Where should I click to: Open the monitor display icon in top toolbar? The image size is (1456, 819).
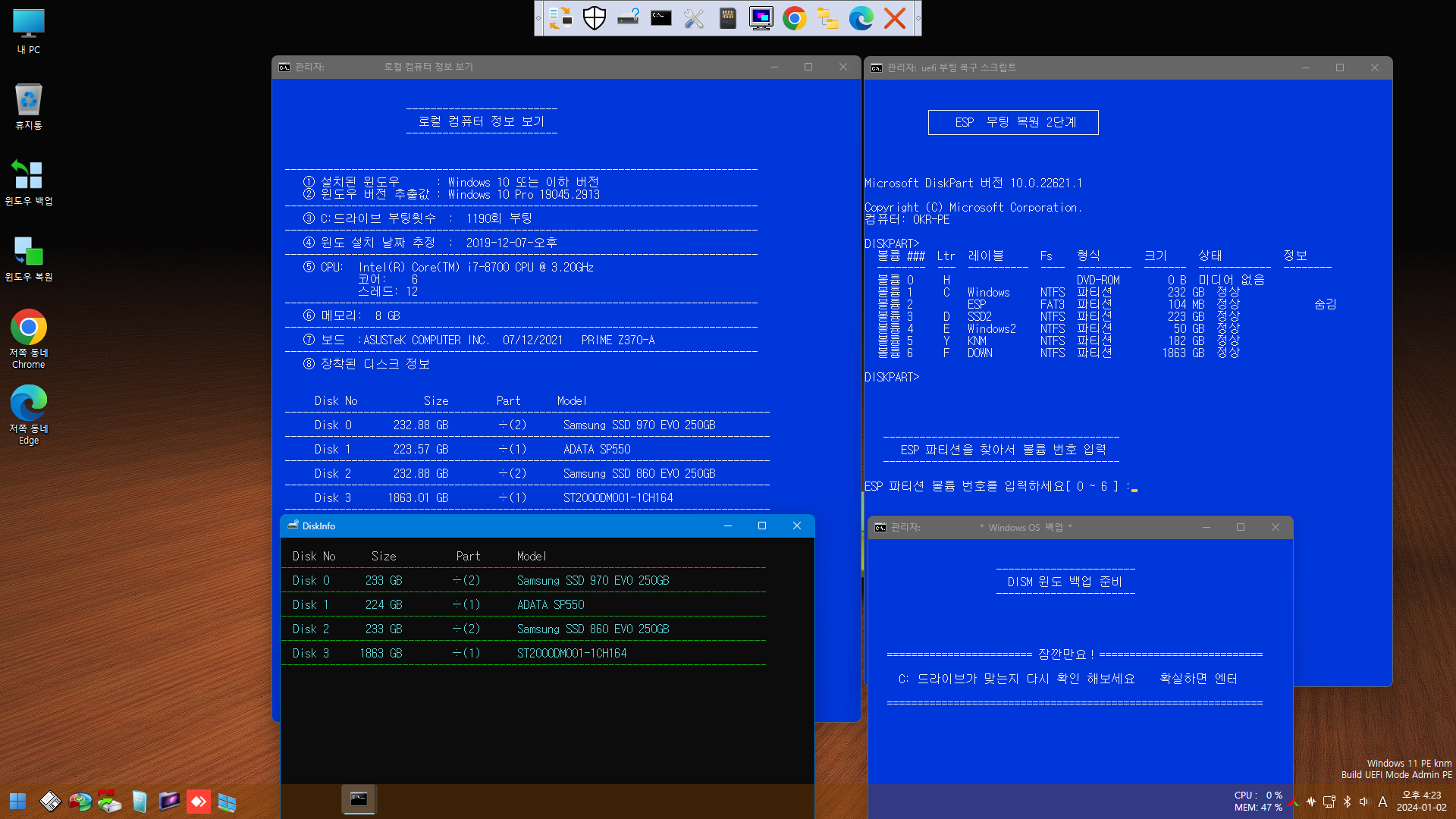tap(761, 18)
